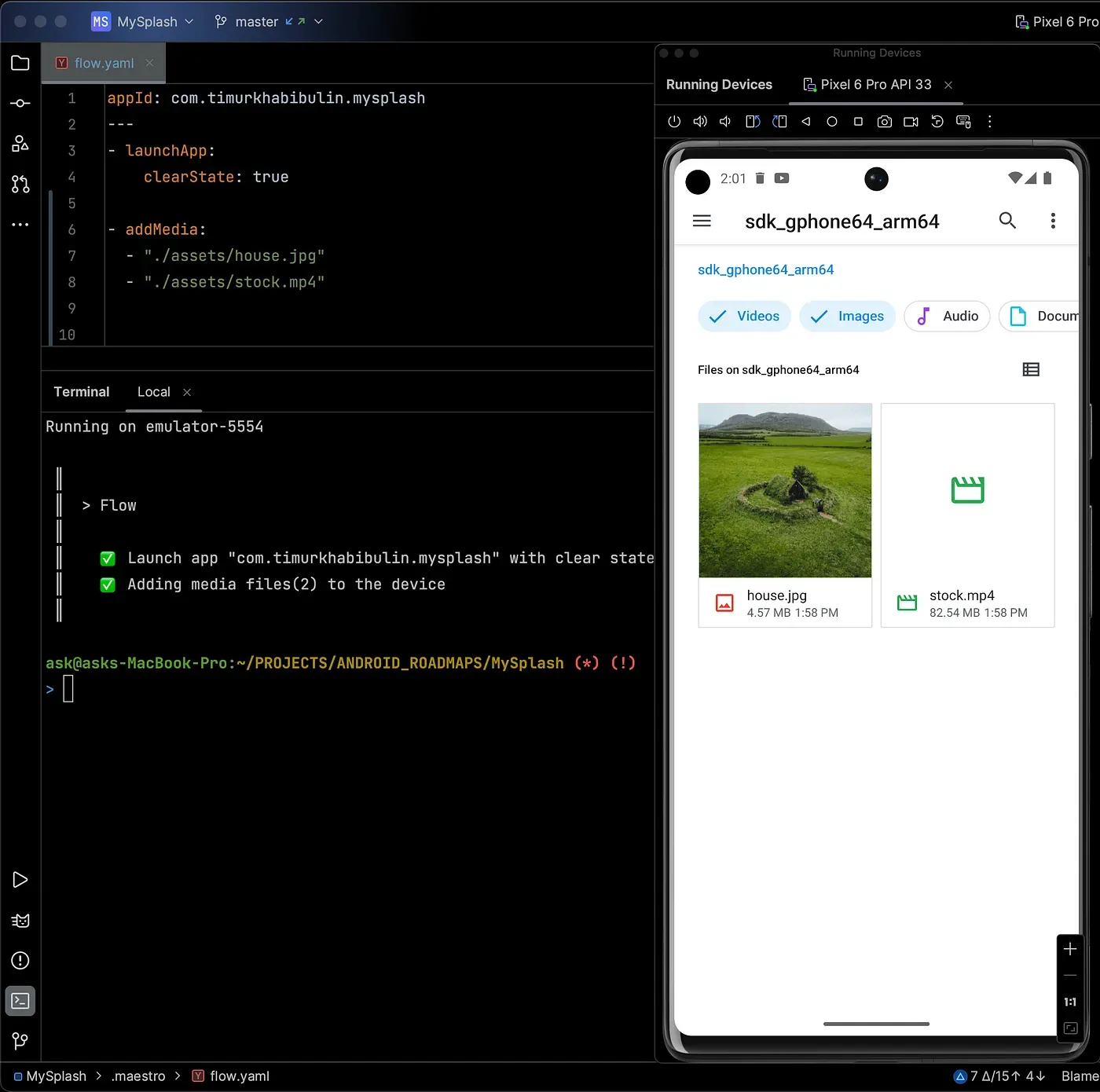Image resolution: width=1100 pixels, height=1092 pixels.
Task: Open the Project folder tool window
Action: coord(20,63)
